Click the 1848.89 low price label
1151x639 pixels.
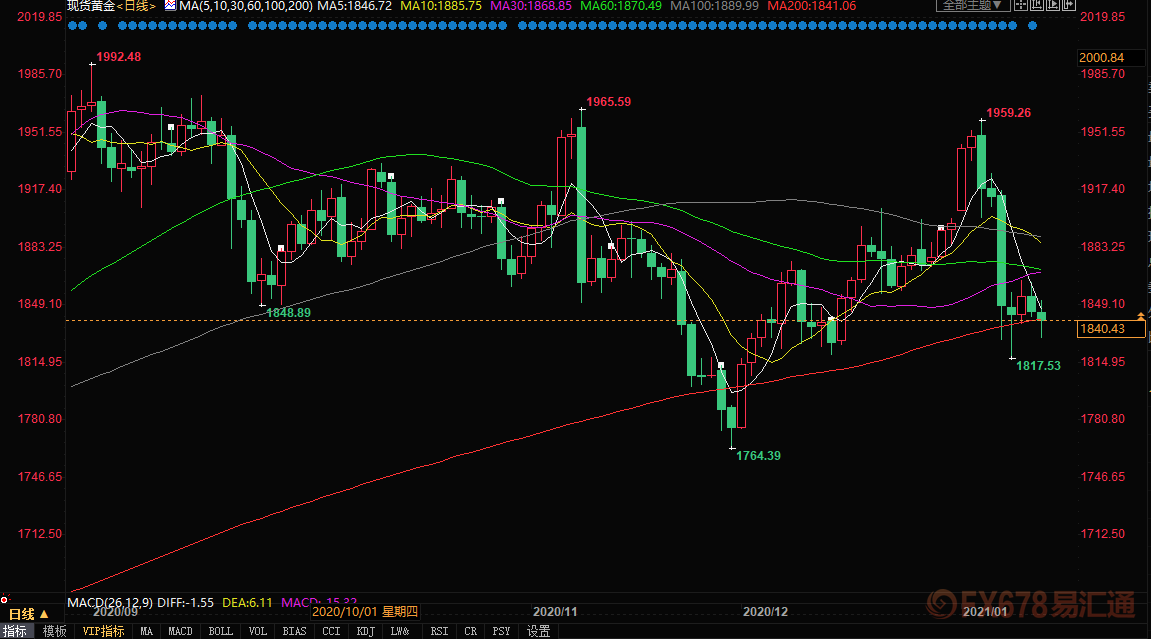288,313
